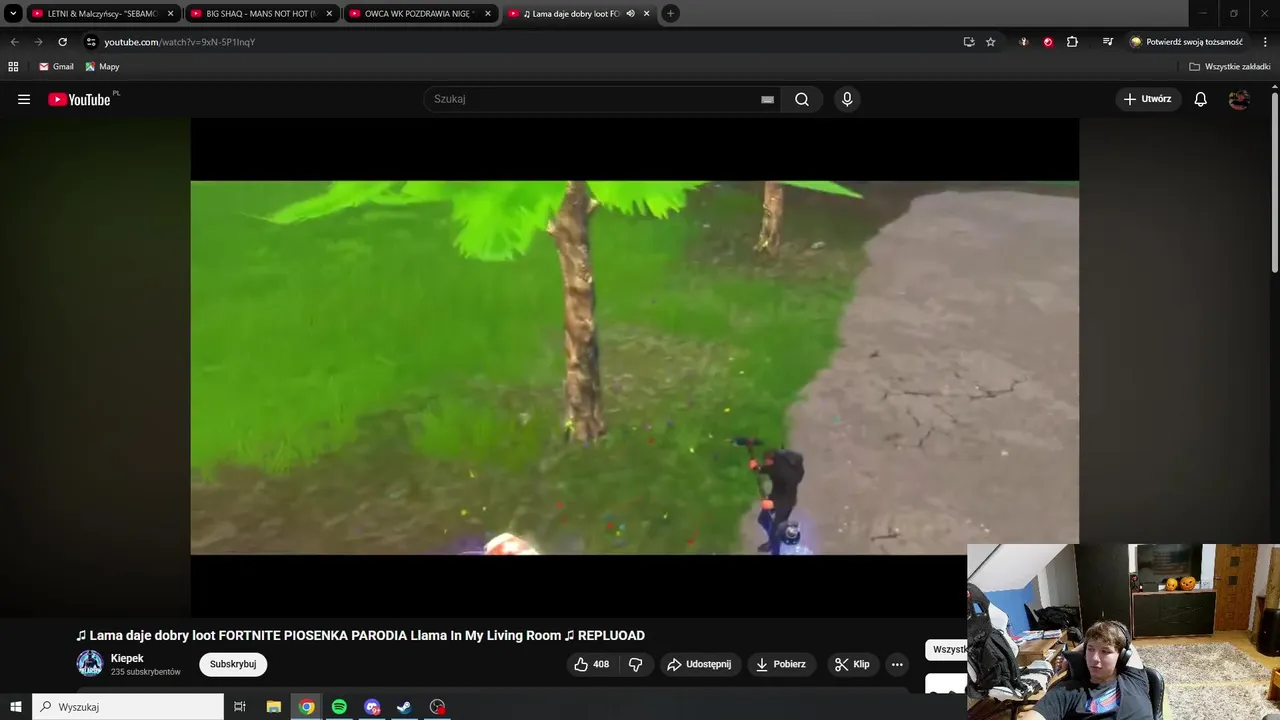Open Task View on the taskbar
The image size is (1280, 720).
point(240,707)
